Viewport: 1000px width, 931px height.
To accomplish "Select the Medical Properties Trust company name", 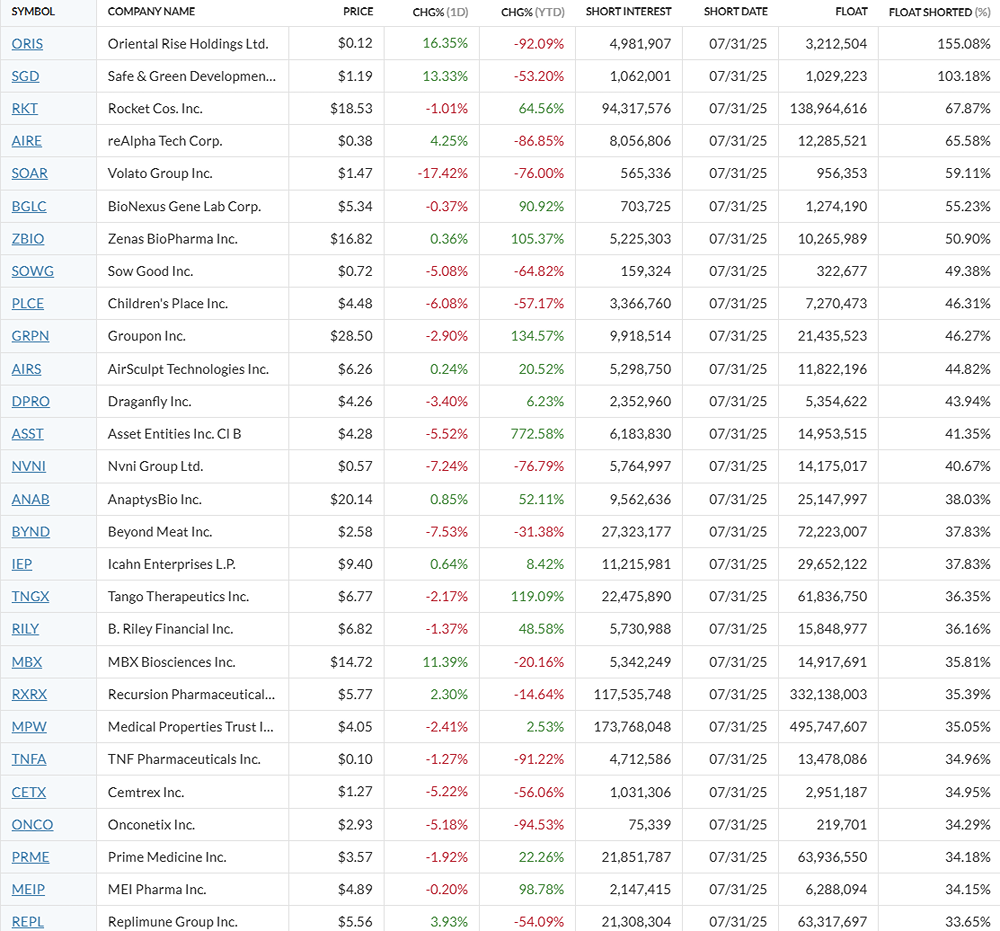I will (191, 728).
